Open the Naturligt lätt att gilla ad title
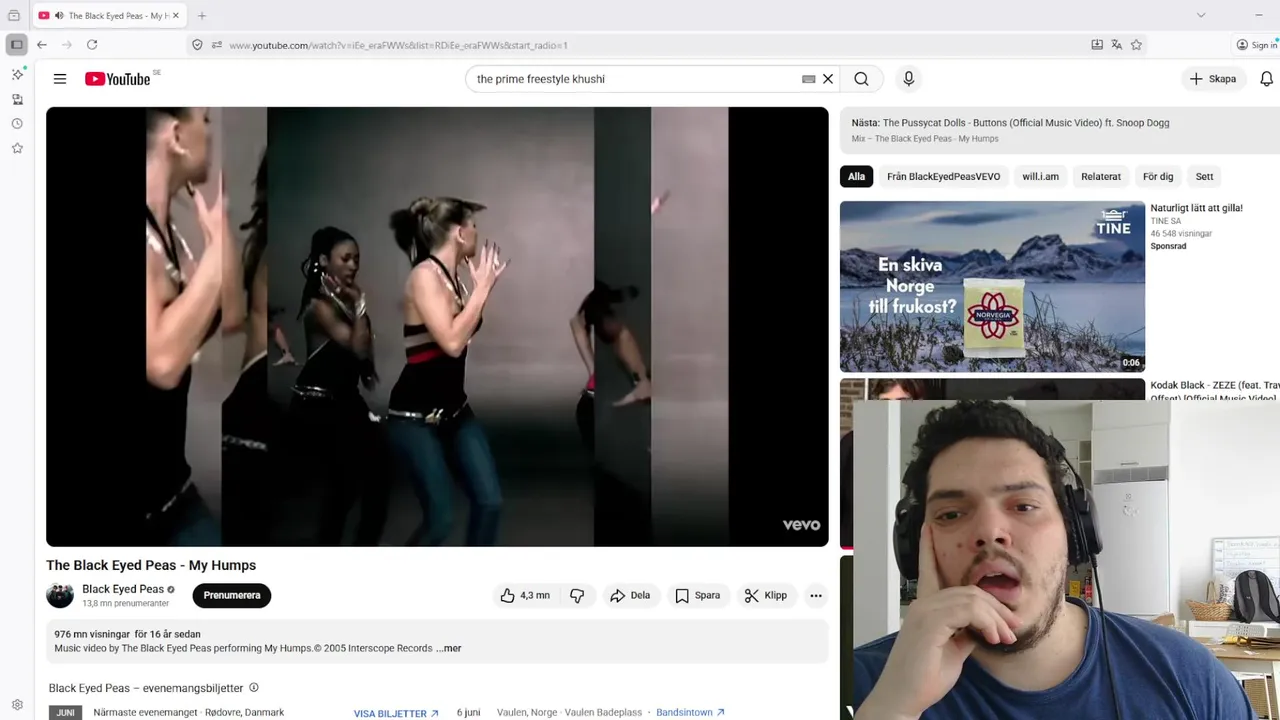The width and height of the screenshot is (1280, 720). point(1196,208)
